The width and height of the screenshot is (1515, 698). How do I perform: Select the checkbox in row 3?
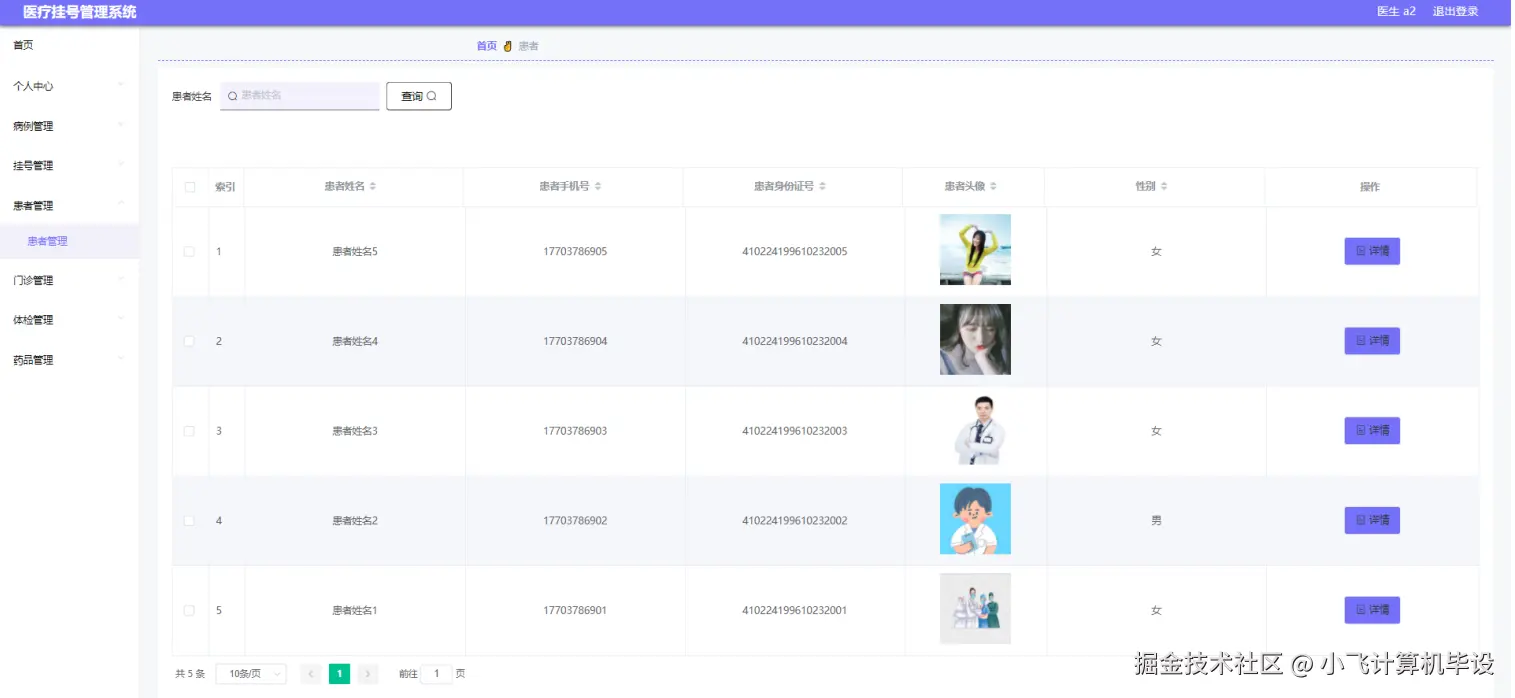click(189, 431)
